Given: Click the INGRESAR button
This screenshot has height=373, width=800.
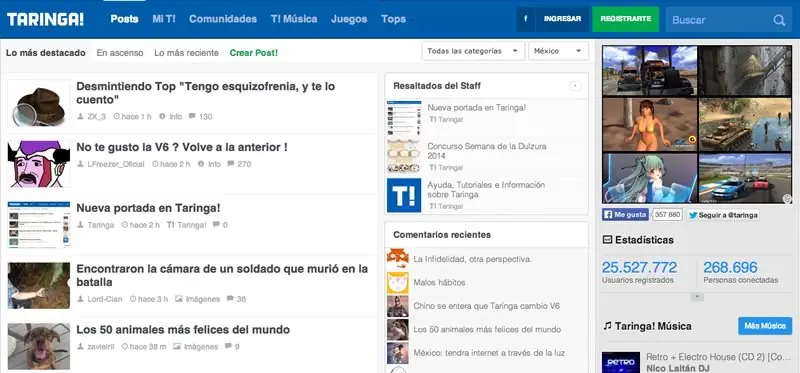Looking at the screenshot, I should pyautogui.click(x=562, y=19).
